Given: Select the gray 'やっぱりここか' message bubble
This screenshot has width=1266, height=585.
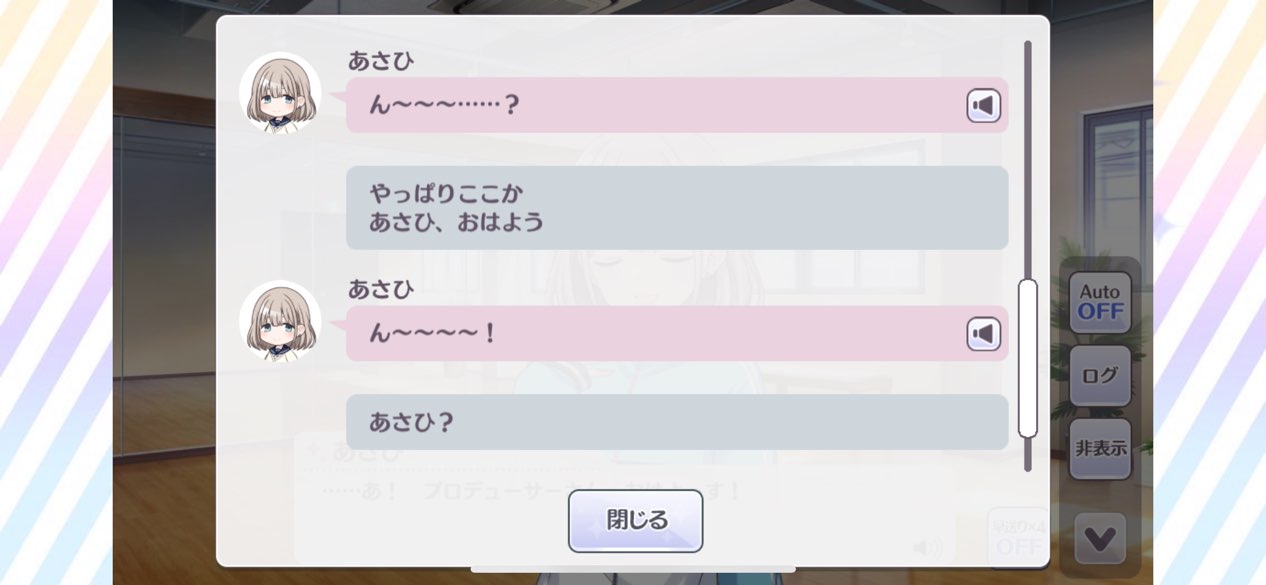Looking at the screenshot, I should point(677,208).
